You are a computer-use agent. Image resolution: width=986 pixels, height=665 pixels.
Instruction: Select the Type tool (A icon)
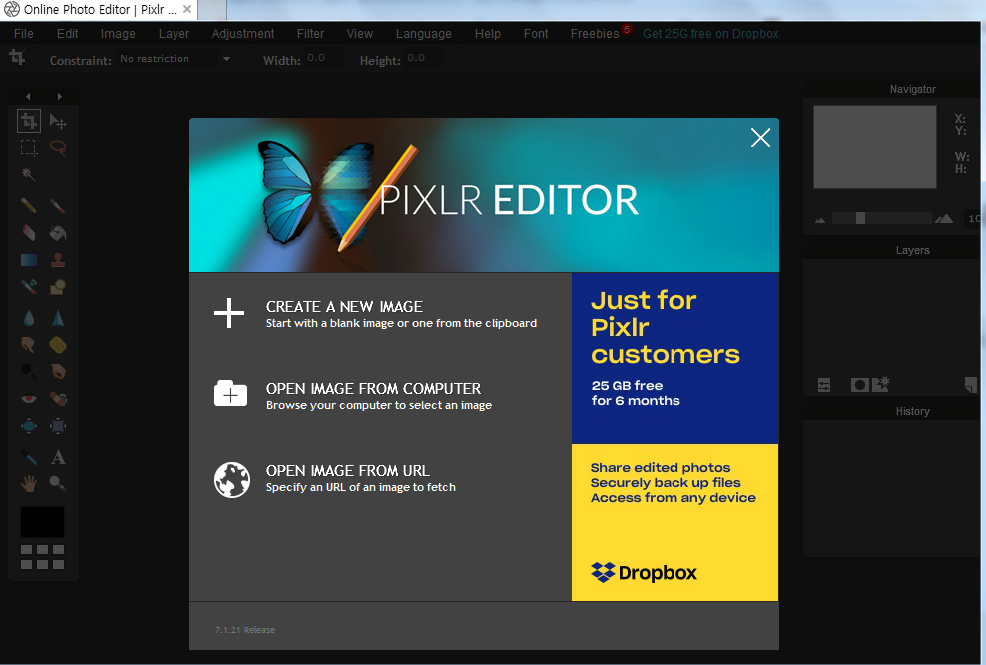[x=58, y=457]
